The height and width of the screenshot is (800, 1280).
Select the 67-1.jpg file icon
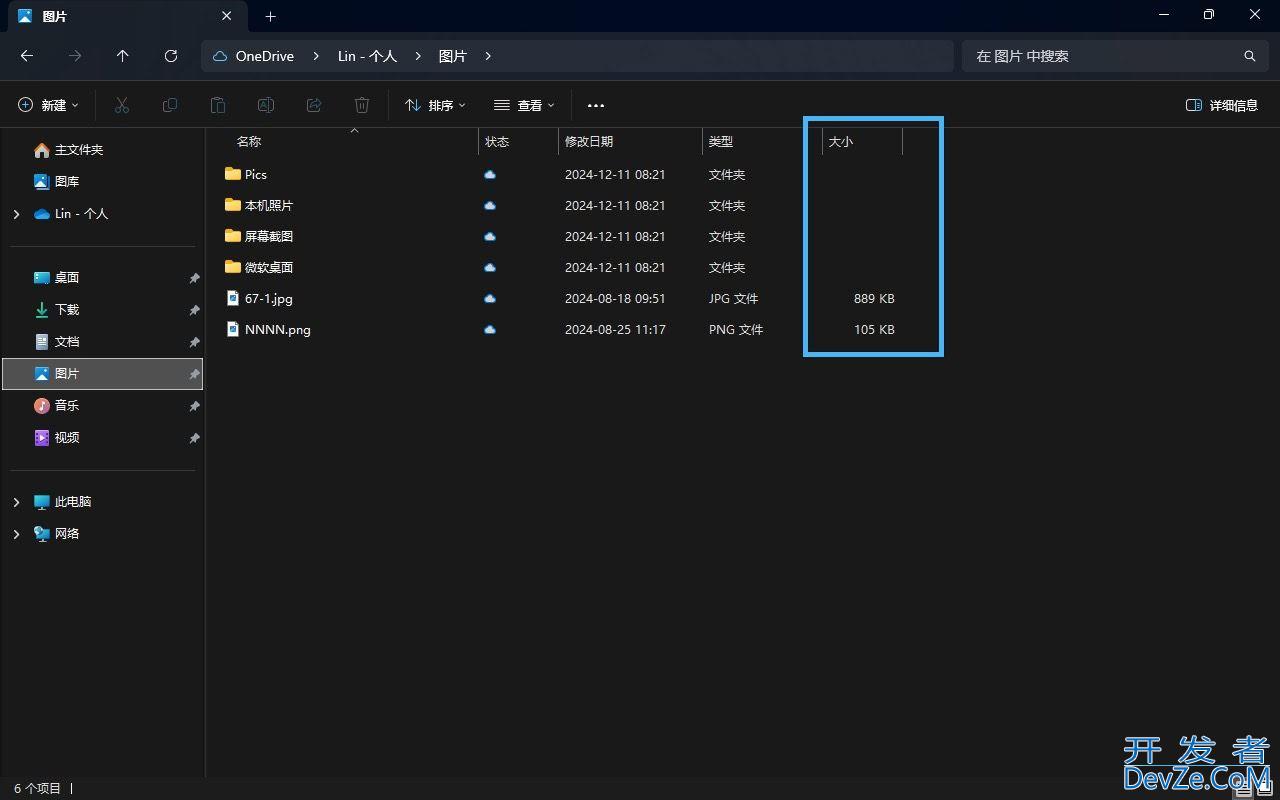[233, 298]
